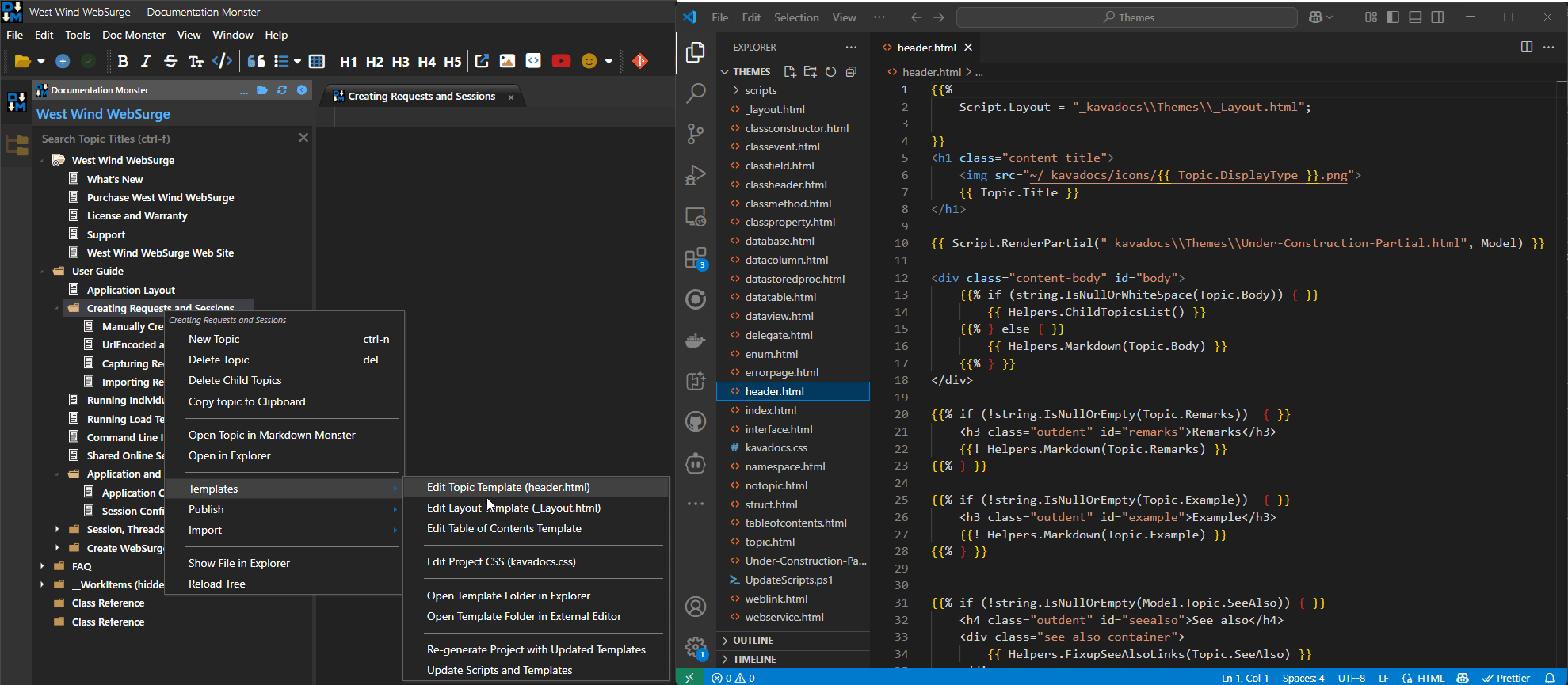Image resolution: width=1568 pixels, height=685 pixels.
Task: Open VS Code Manage gear icon
Action: coord(696,647)
